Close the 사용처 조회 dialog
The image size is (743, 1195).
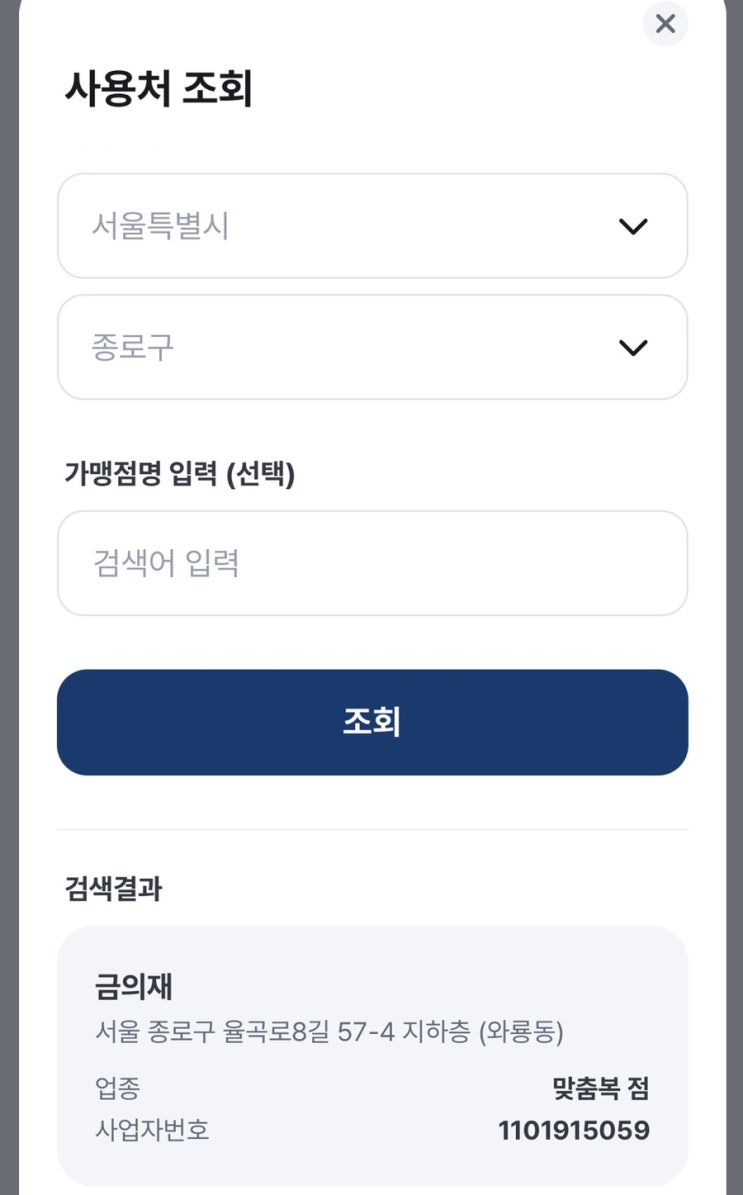[x=665, y=23]
